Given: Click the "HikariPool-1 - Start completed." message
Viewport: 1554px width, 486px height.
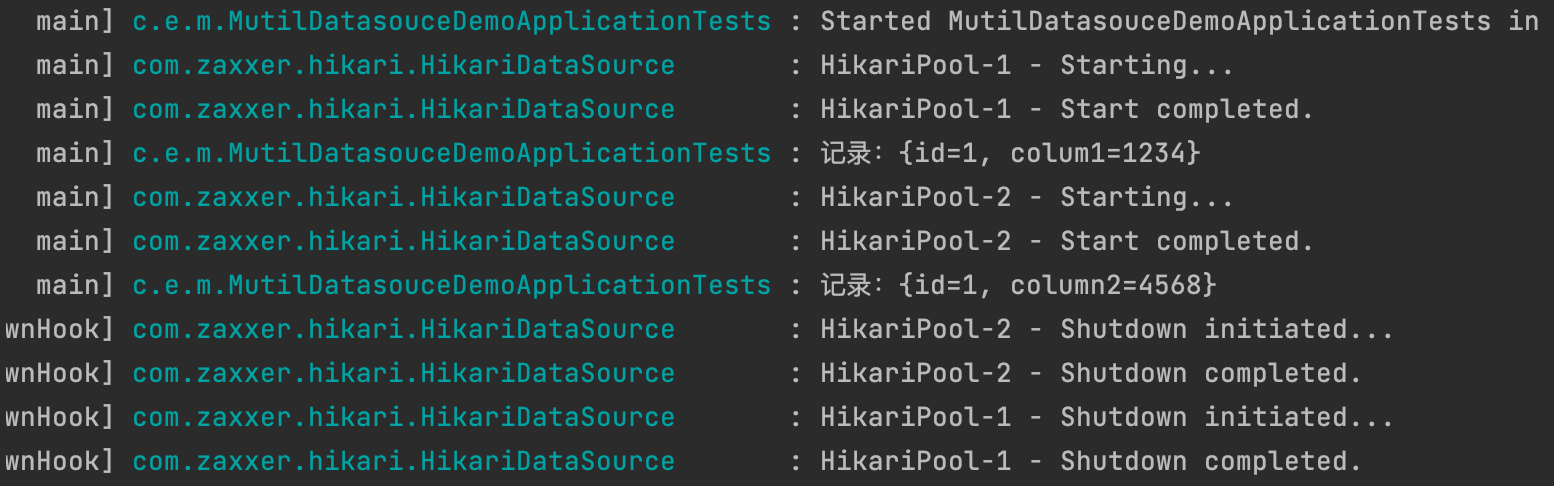Looking at the screenshot, I should pyautogui.click(x=1066, y=109).
